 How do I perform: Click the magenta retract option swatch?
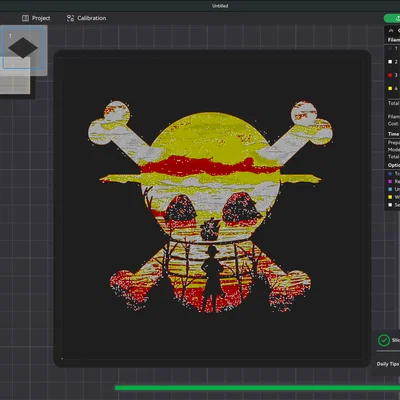[390, 181]
